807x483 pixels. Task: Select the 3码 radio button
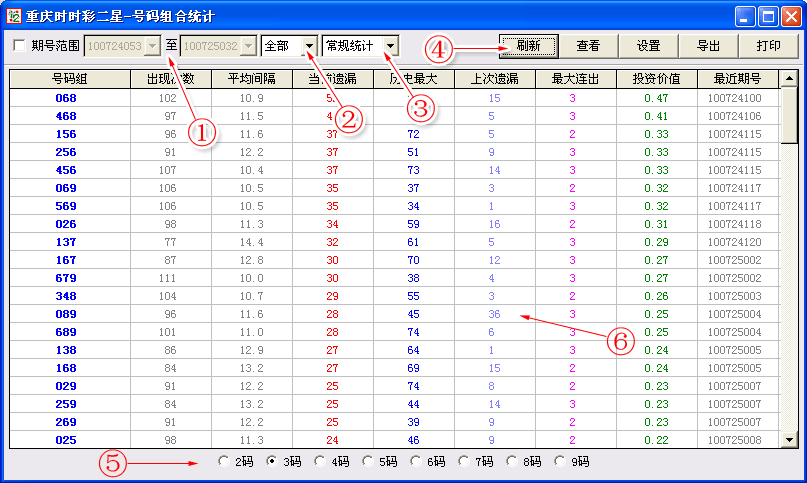click(x=272, y=461)
